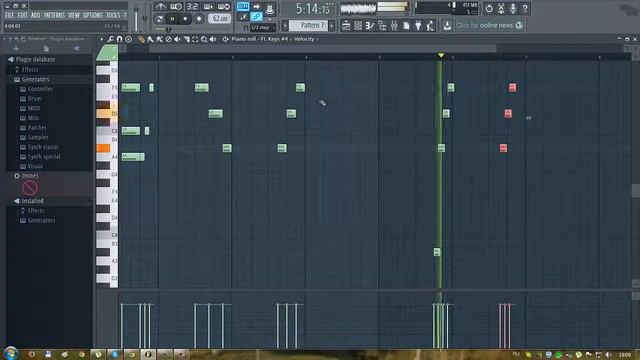
Task: Select the zoom magnifier tool
Action: coord(204,39)
